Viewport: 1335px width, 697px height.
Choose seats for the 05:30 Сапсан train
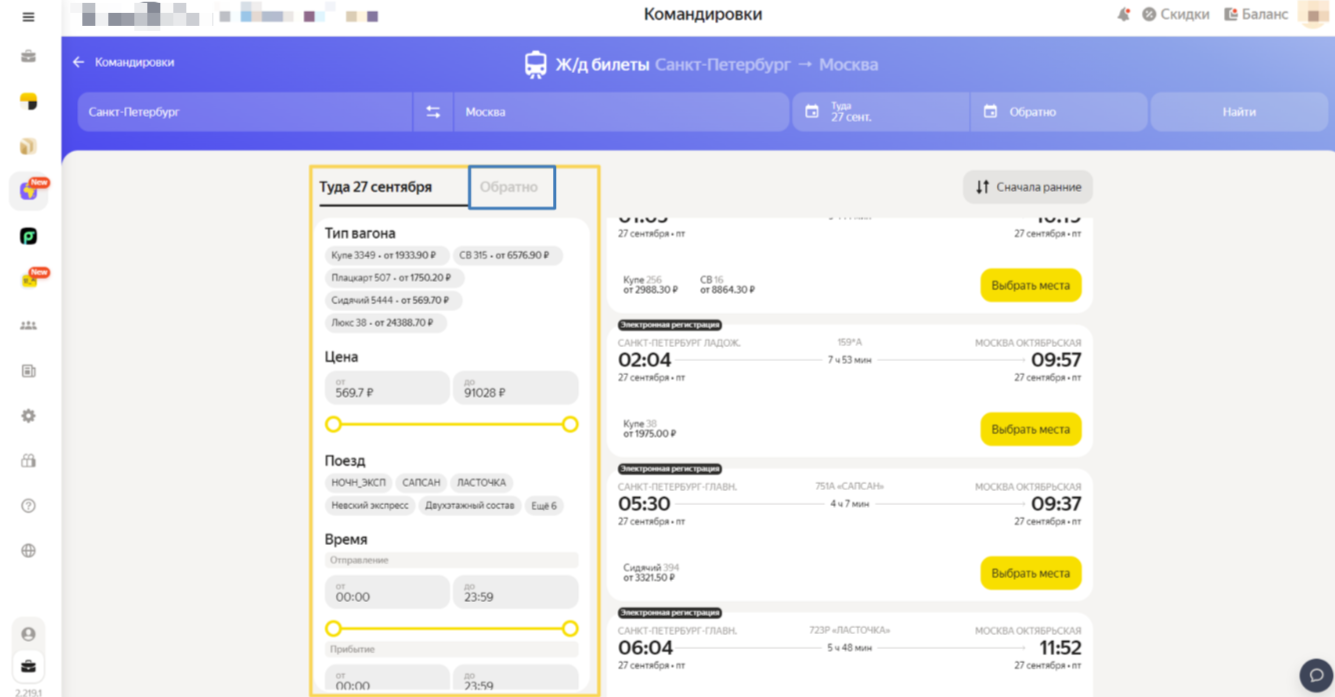click(x=1031, y=573)
